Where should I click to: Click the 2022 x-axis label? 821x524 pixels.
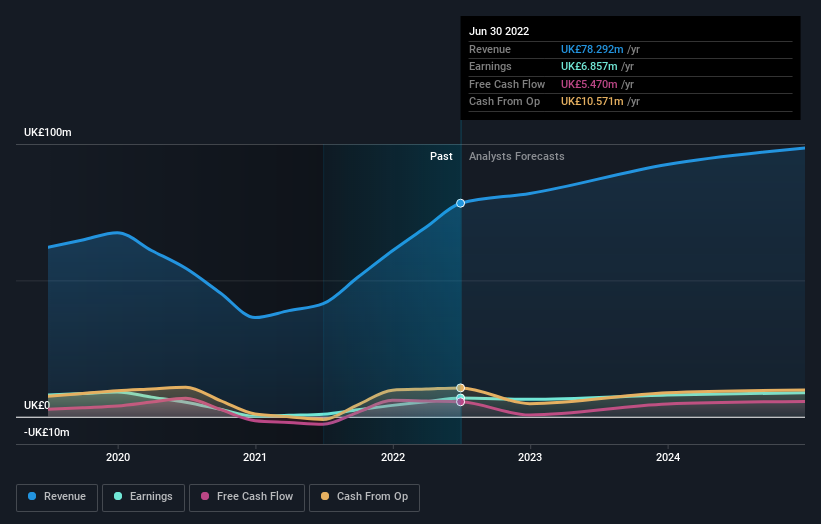(393, 458)
